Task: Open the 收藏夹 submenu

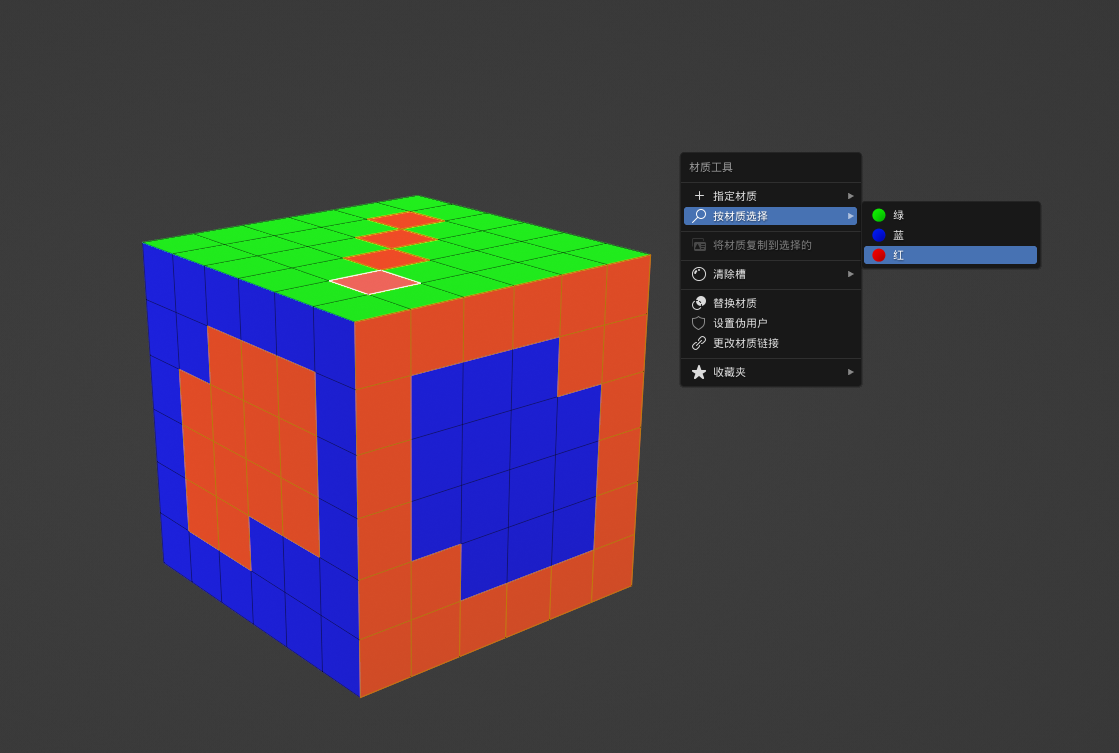Action: pos(771,372)
